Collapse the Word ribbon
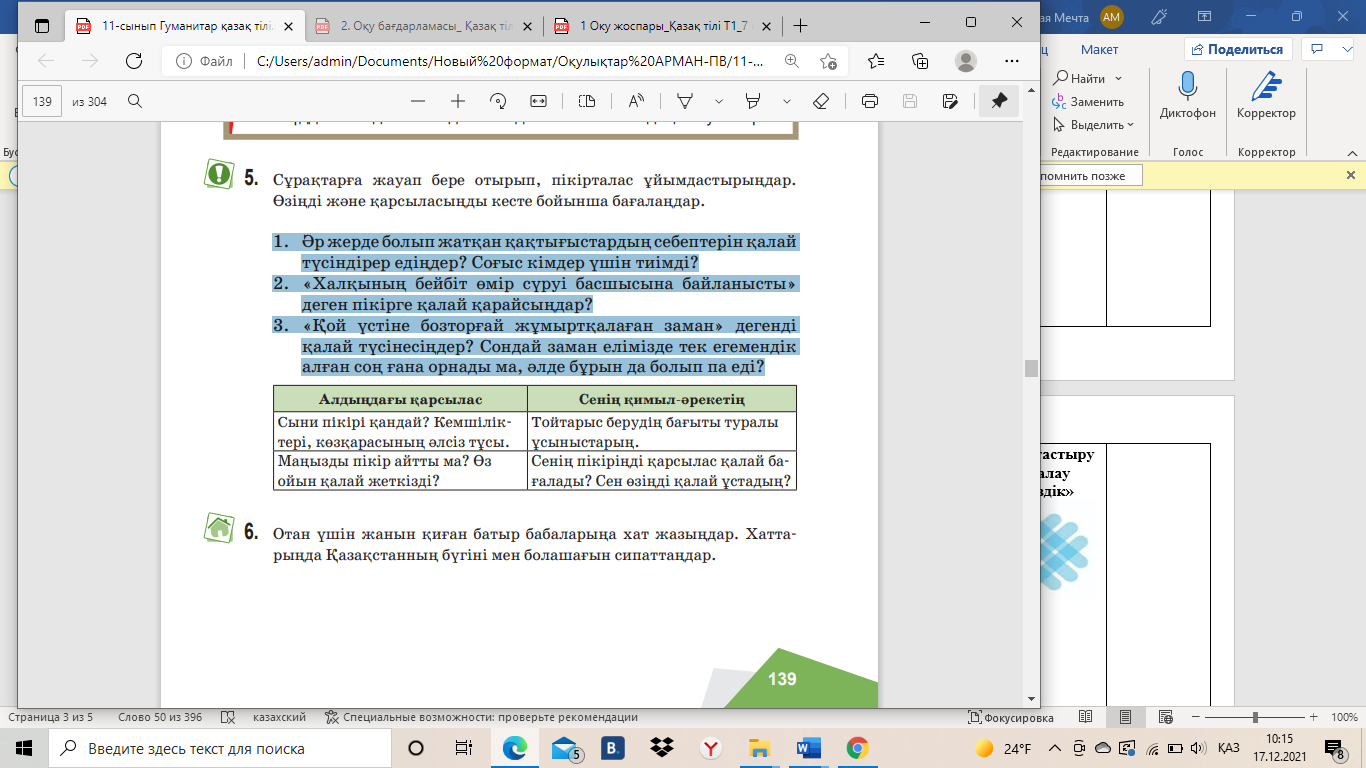 click(x=1351, y=152)
